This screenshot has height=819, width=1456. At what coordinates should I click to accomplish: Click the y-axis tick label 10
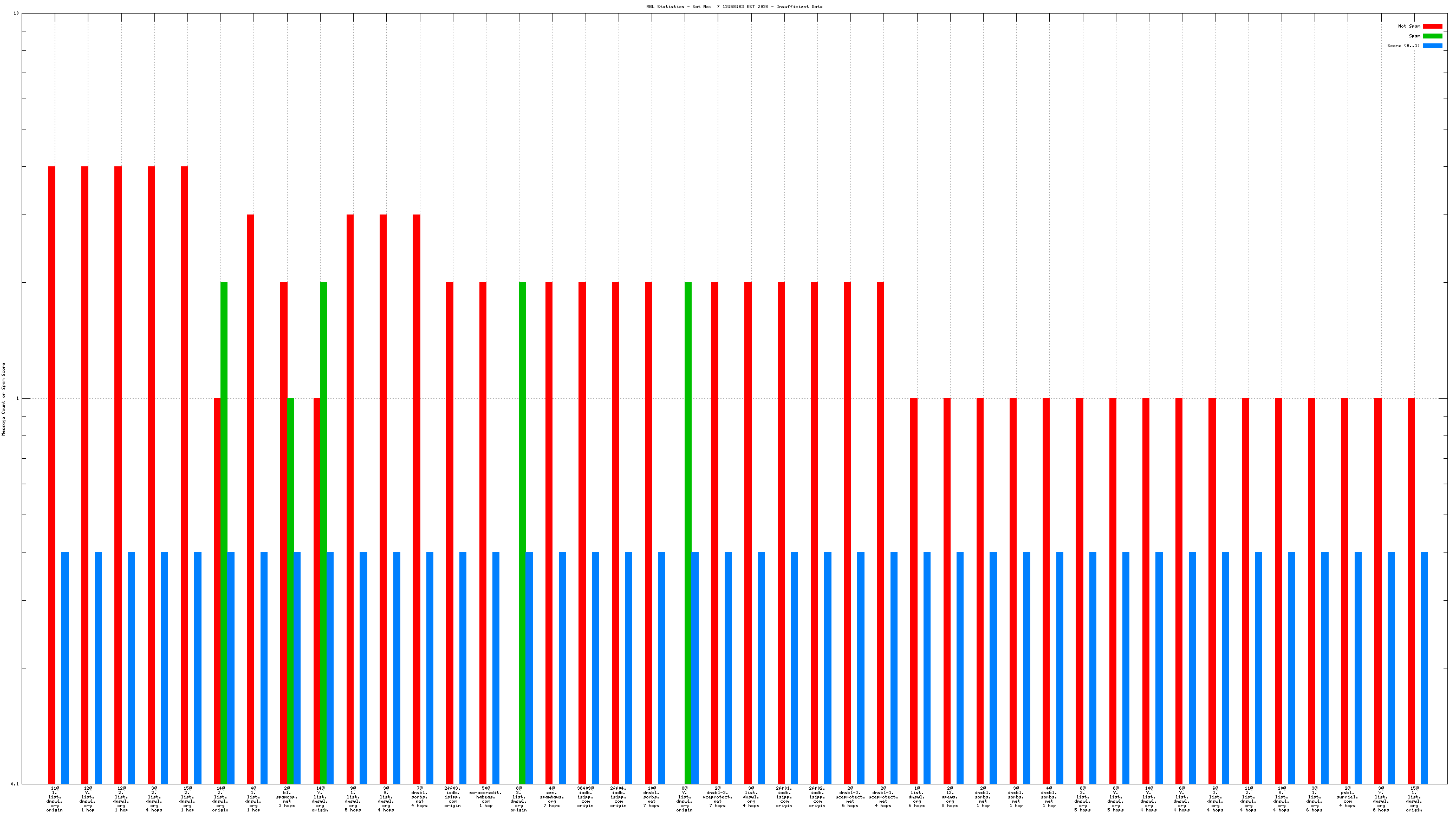pos(16,14)
